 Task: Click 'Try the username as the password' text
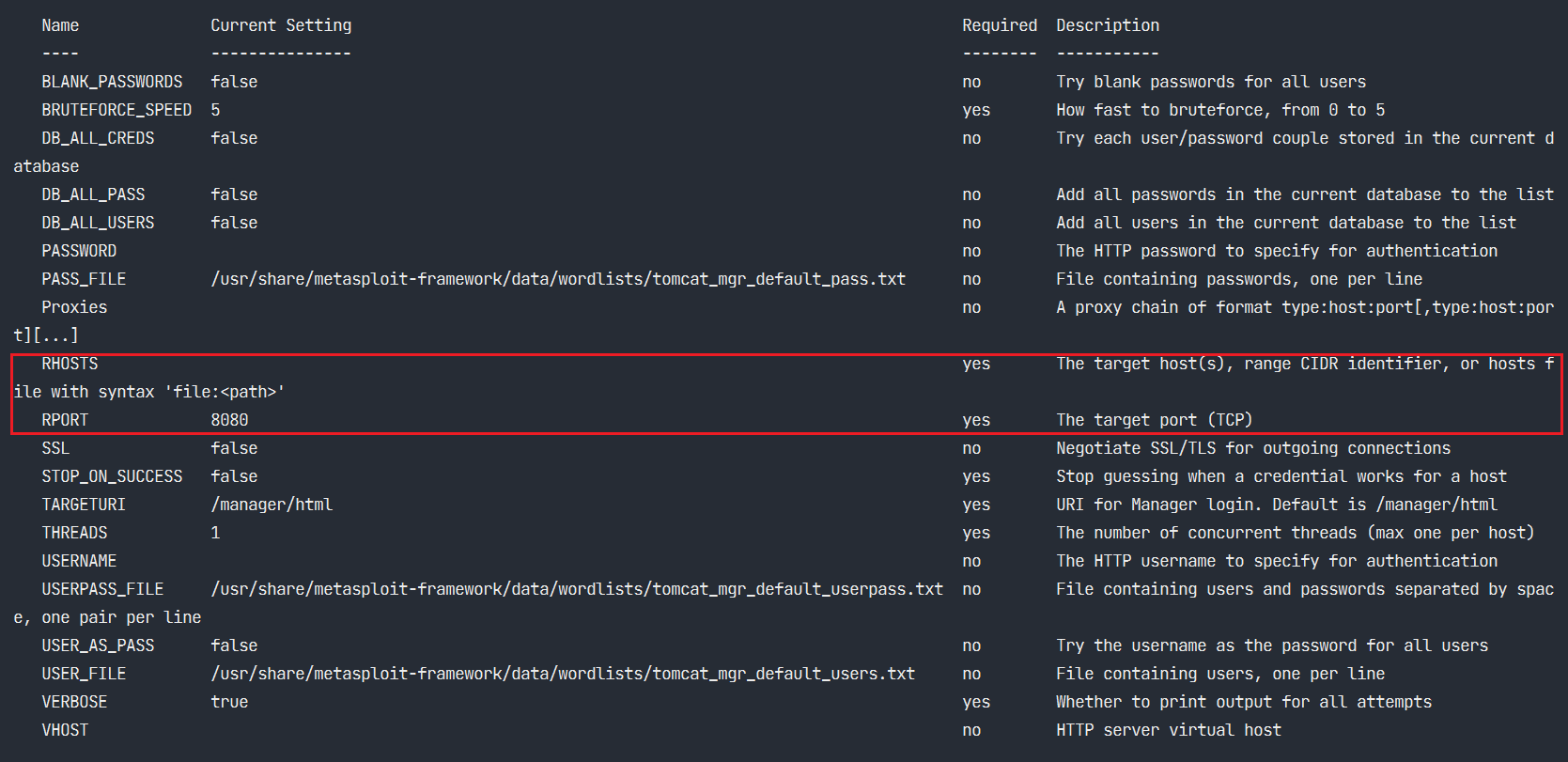1272,645
